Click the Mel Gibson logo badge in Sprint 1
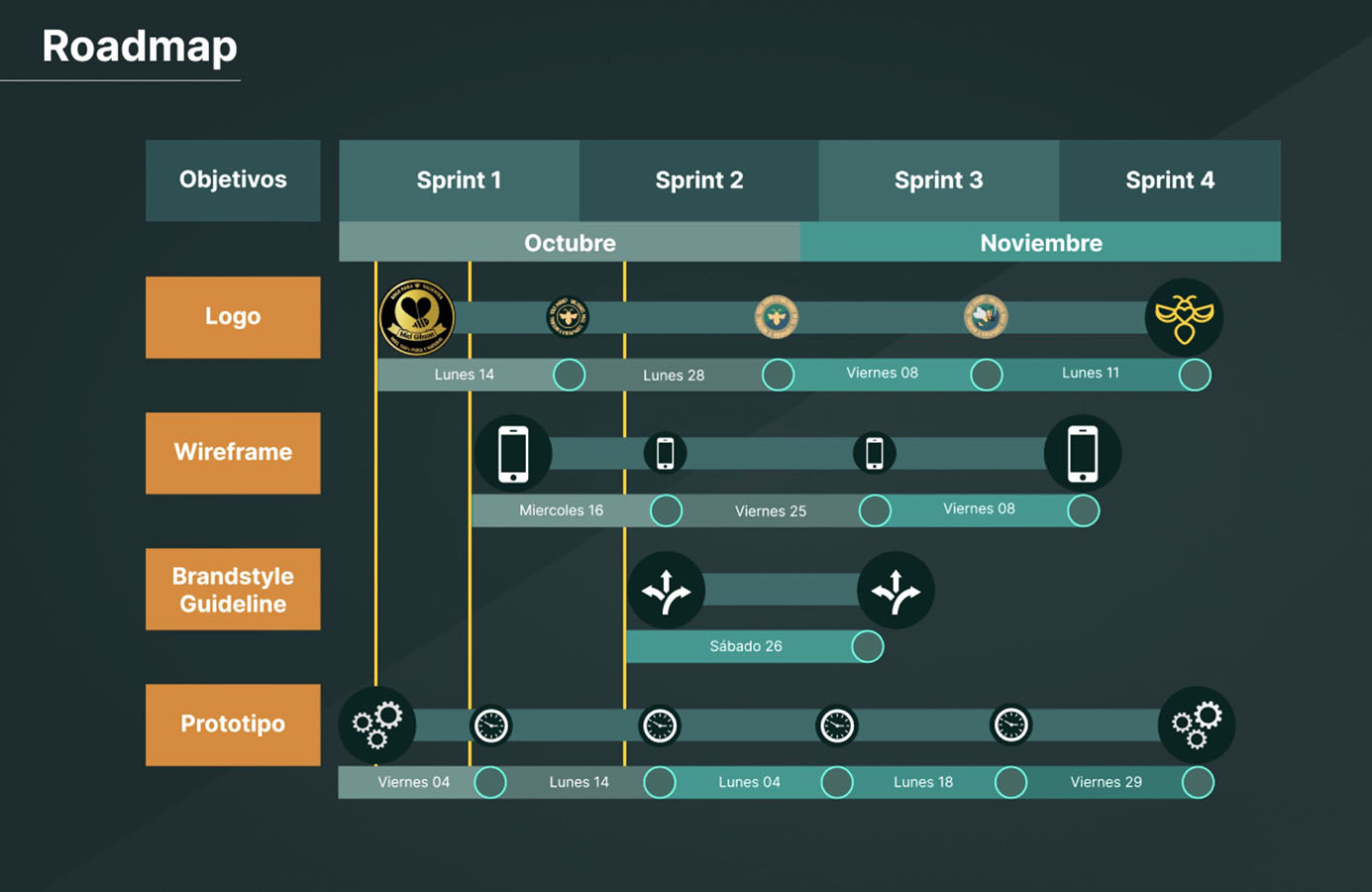The width and height of the screenshot is (1372, 892). pos(415,317)
